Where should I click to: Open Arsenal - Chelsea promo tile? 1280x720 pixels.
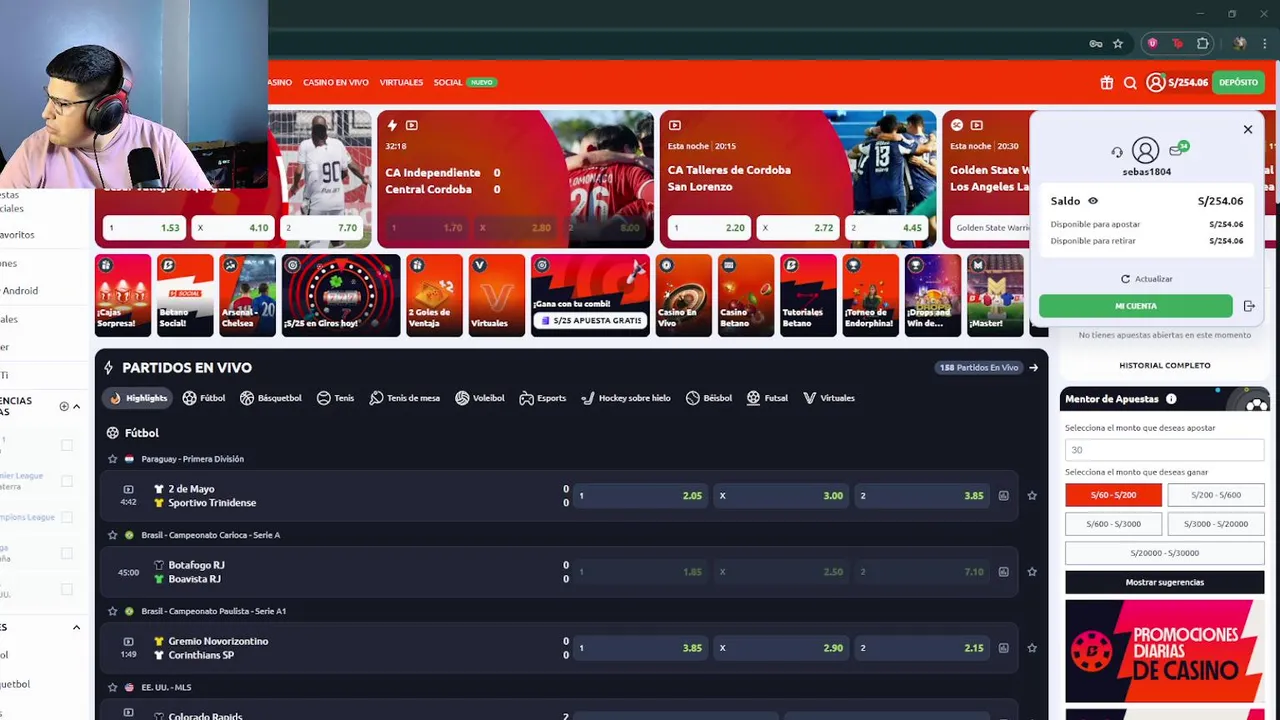point(247,295)
